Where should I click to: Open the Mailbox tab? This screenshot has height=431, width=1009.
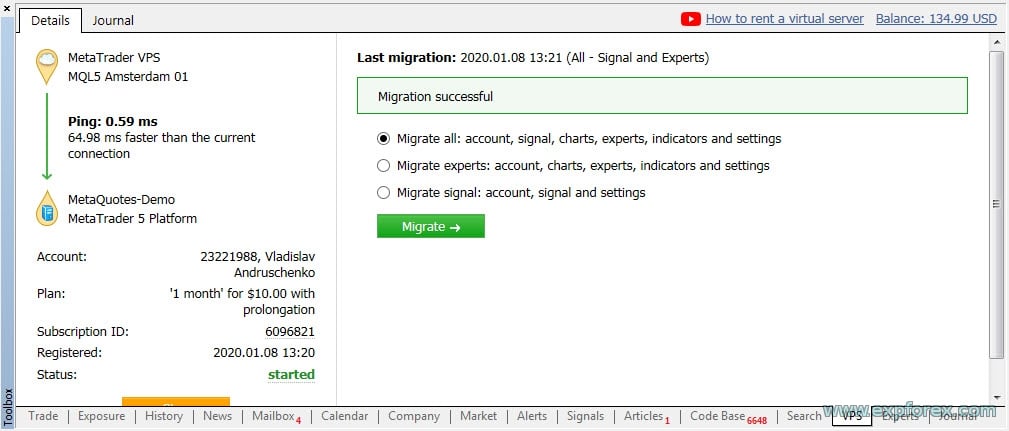point(275,416)
